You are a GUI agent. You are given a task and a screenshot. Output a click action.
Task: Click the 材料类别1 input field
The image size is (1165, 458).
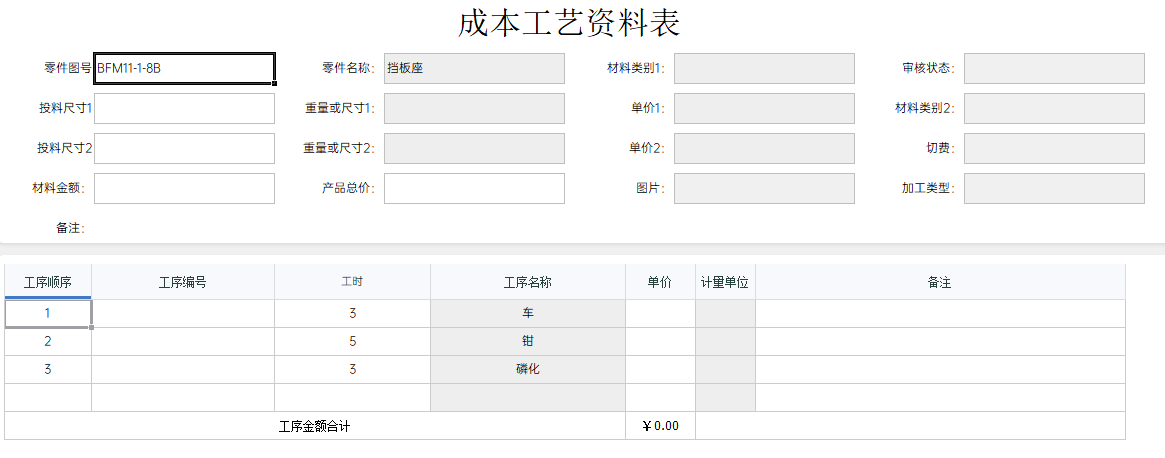coord(764,68)
